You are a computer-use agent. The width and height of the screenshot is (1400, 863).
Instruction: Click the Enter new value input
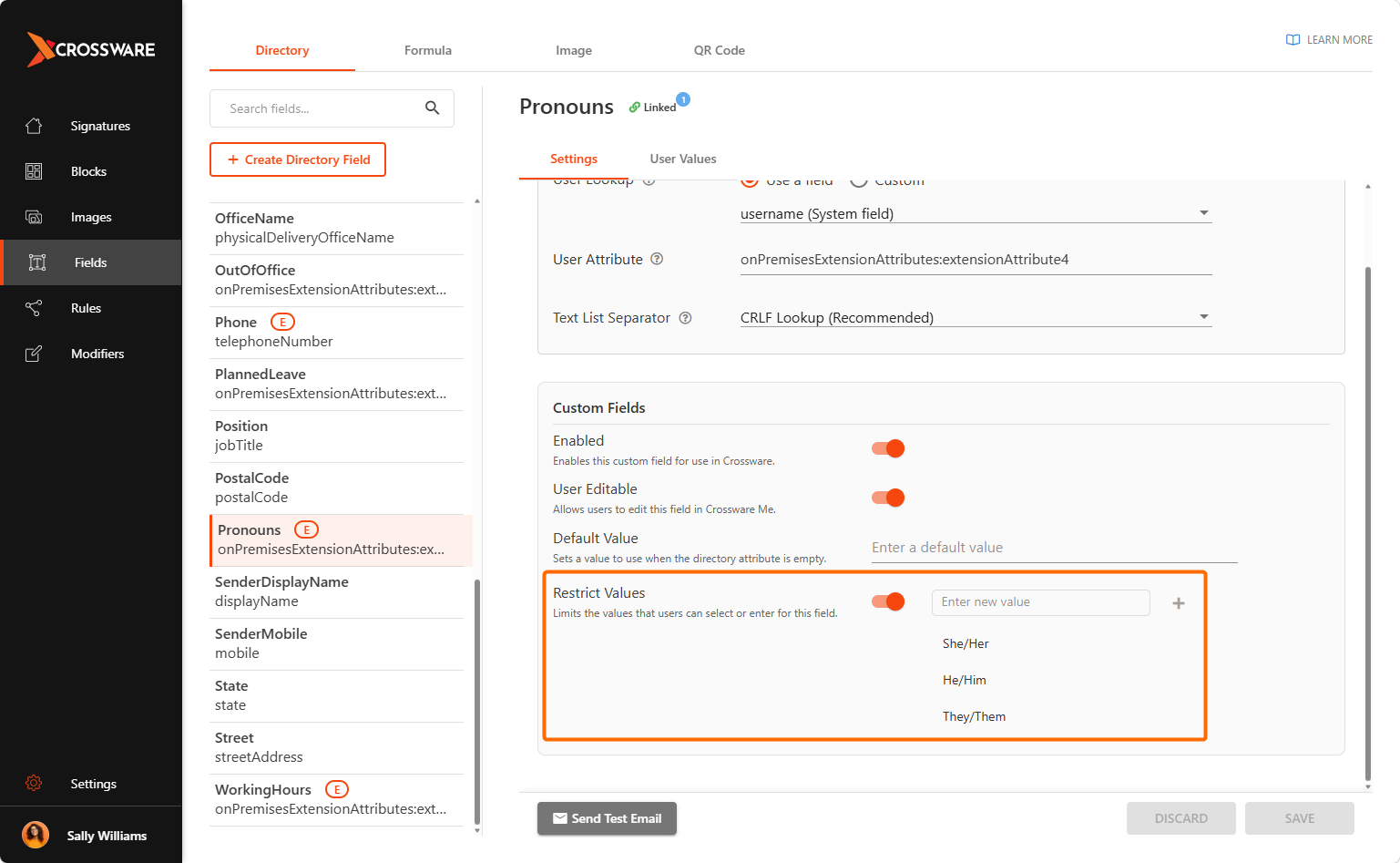(1041, 602)
